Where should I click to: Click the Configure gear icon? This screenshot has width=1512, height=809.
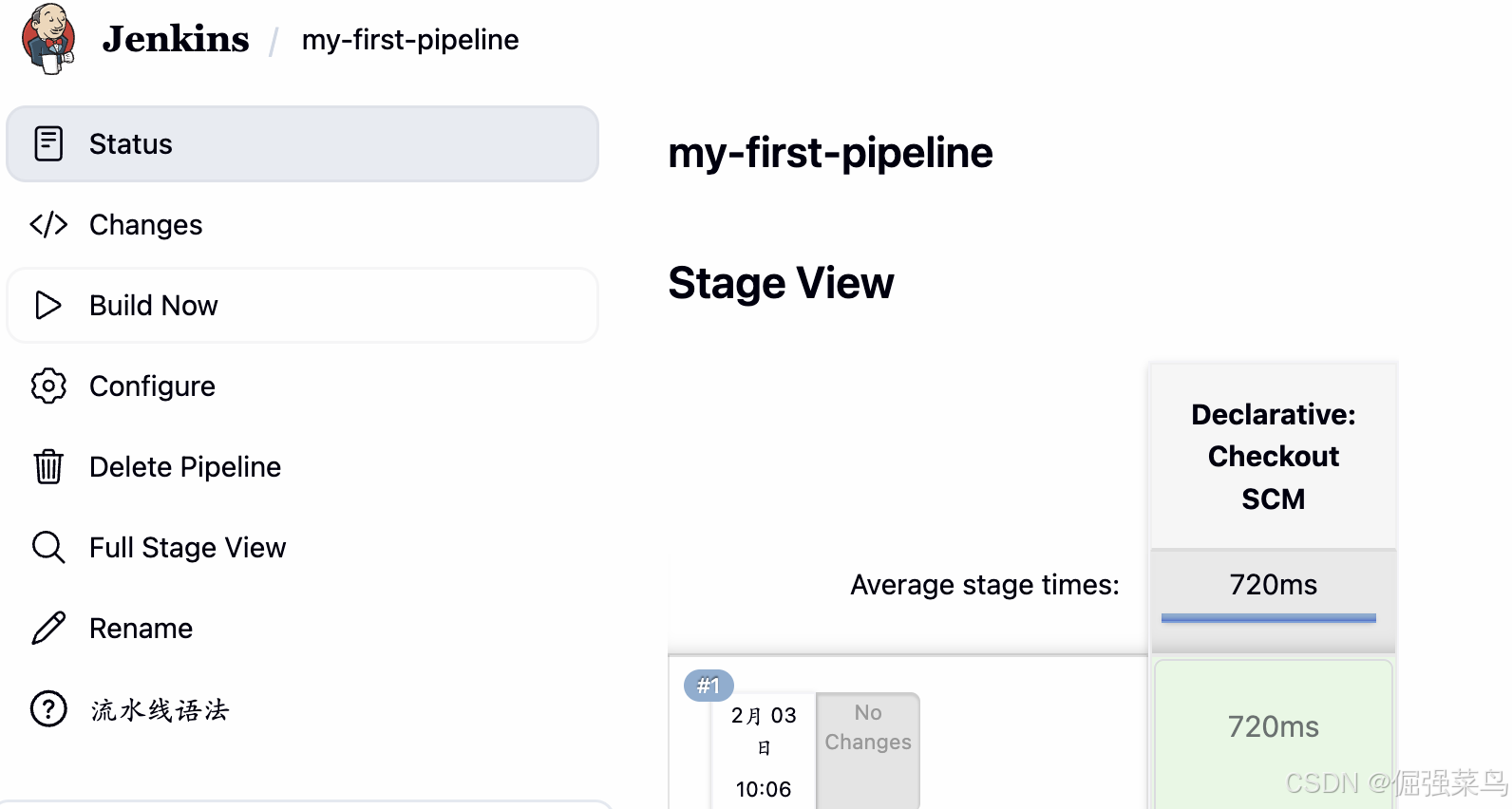(48, 386)
